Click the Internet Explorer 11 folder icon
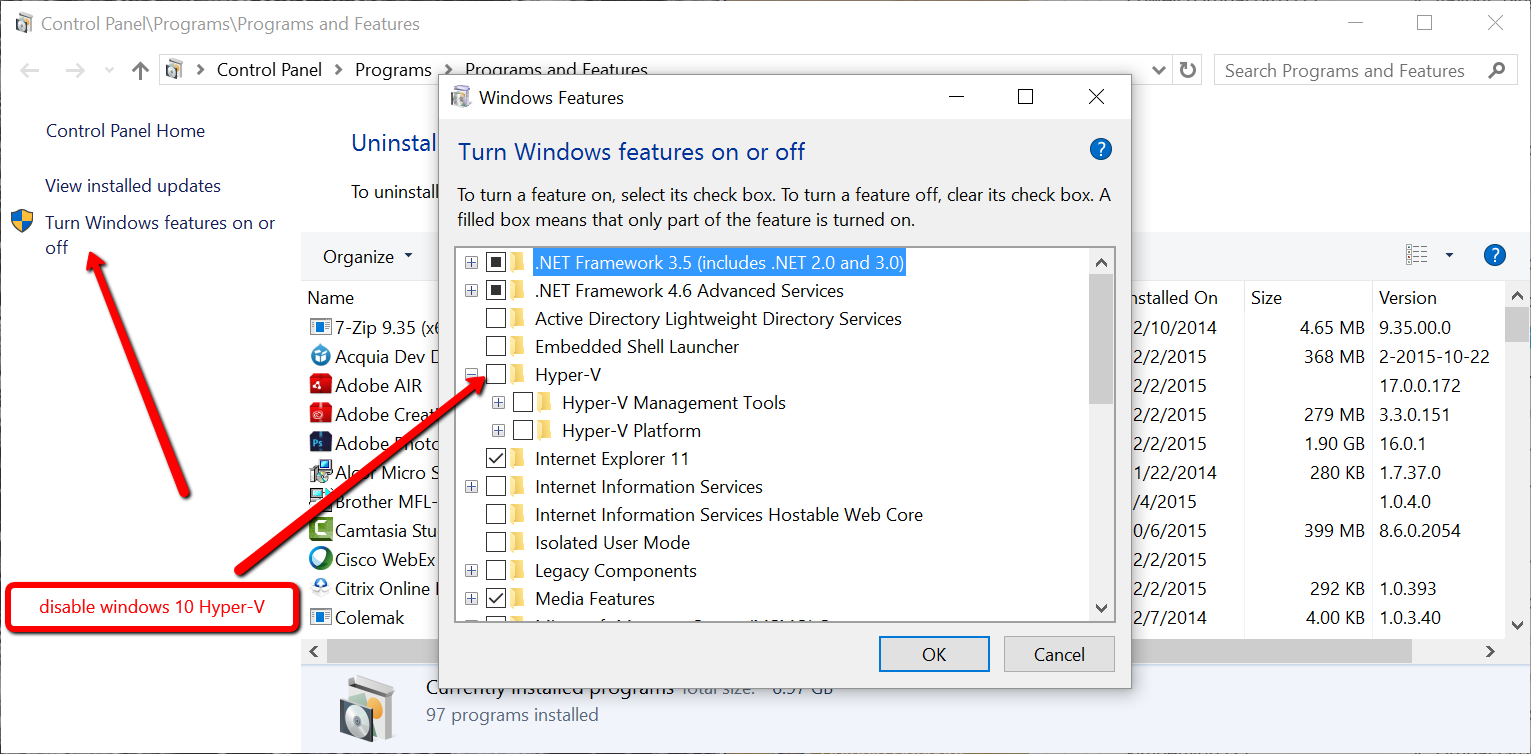This screenshot has width=1531, height=754. point(517,459)
